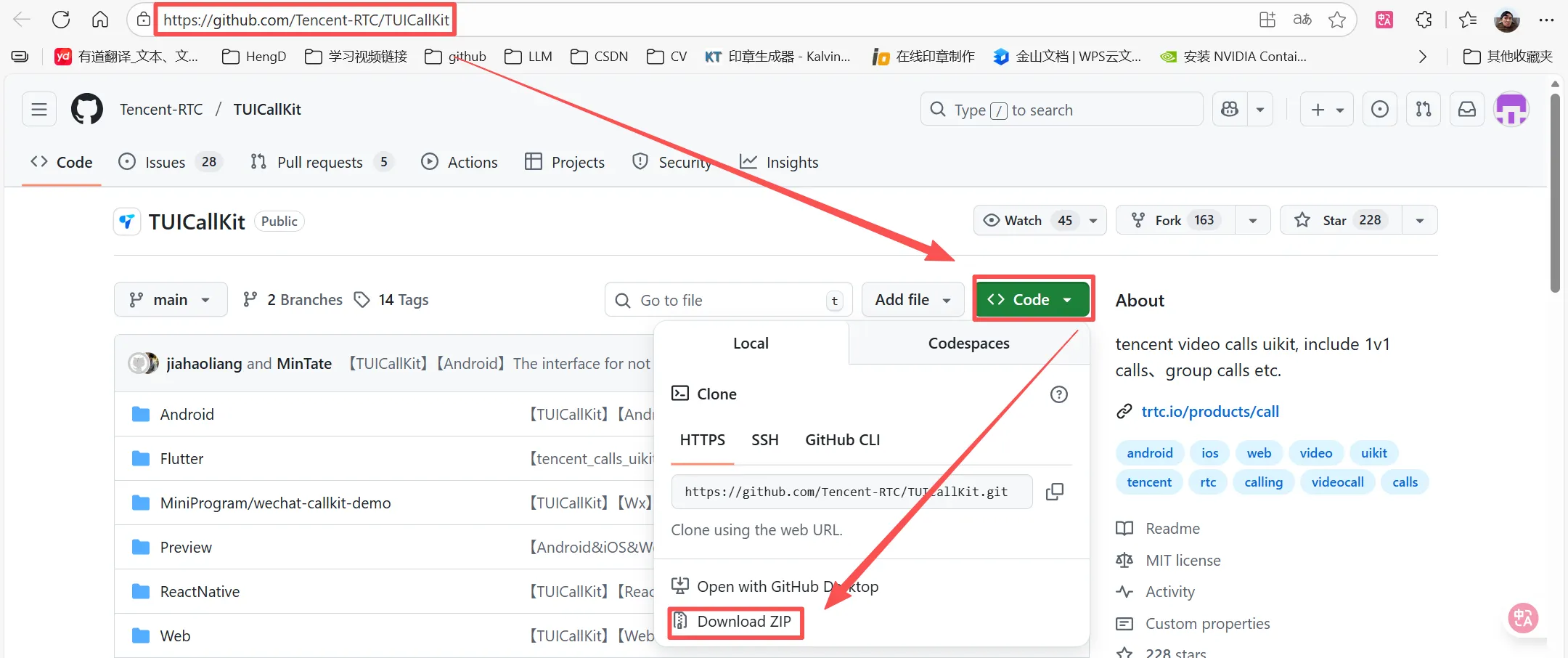The height and width of the screenshot is (658, 1568).
Task: Expand the Copilot dropdown arrow in header
Action: tap(1260, 110)
